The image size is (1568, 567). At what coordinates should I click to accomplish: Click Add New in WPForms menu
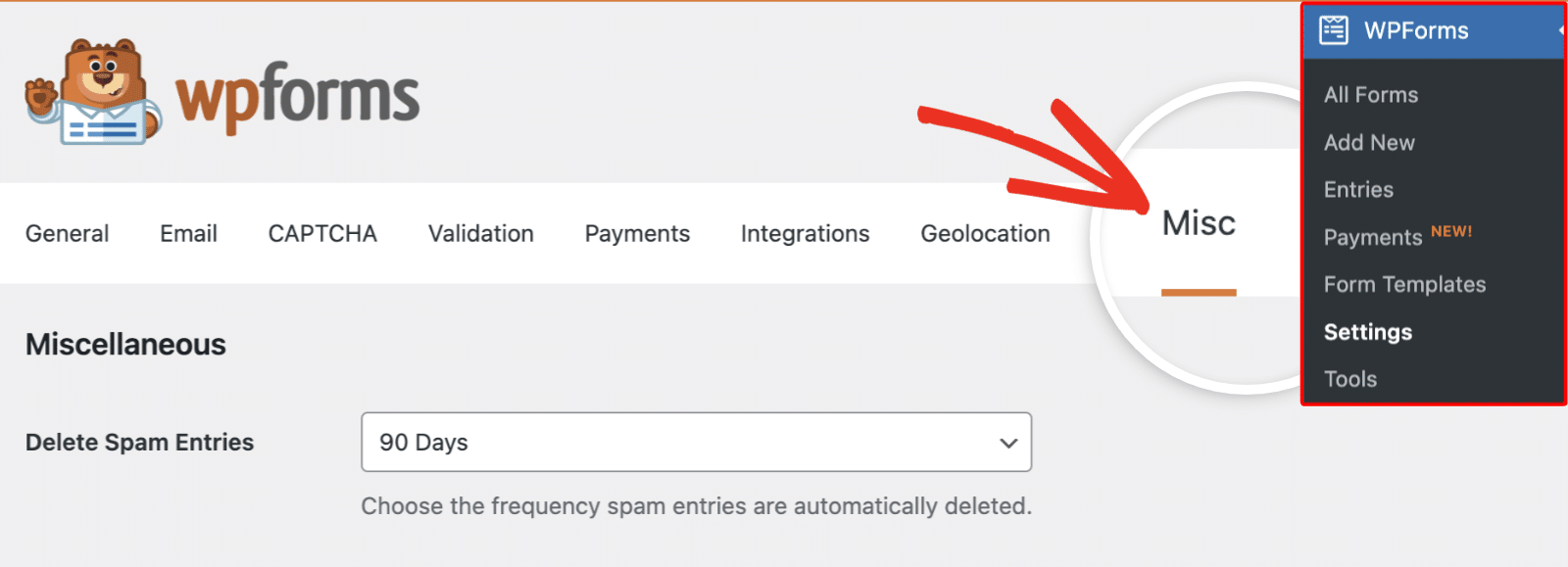coord(1369,143)
